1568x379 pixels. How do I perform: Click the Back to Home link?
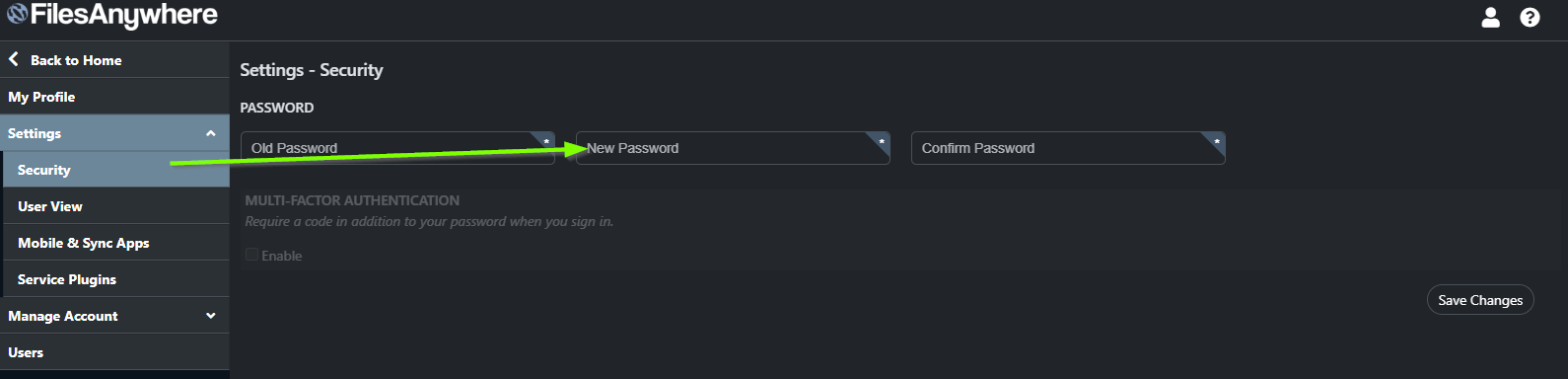[x=76, y=60]
